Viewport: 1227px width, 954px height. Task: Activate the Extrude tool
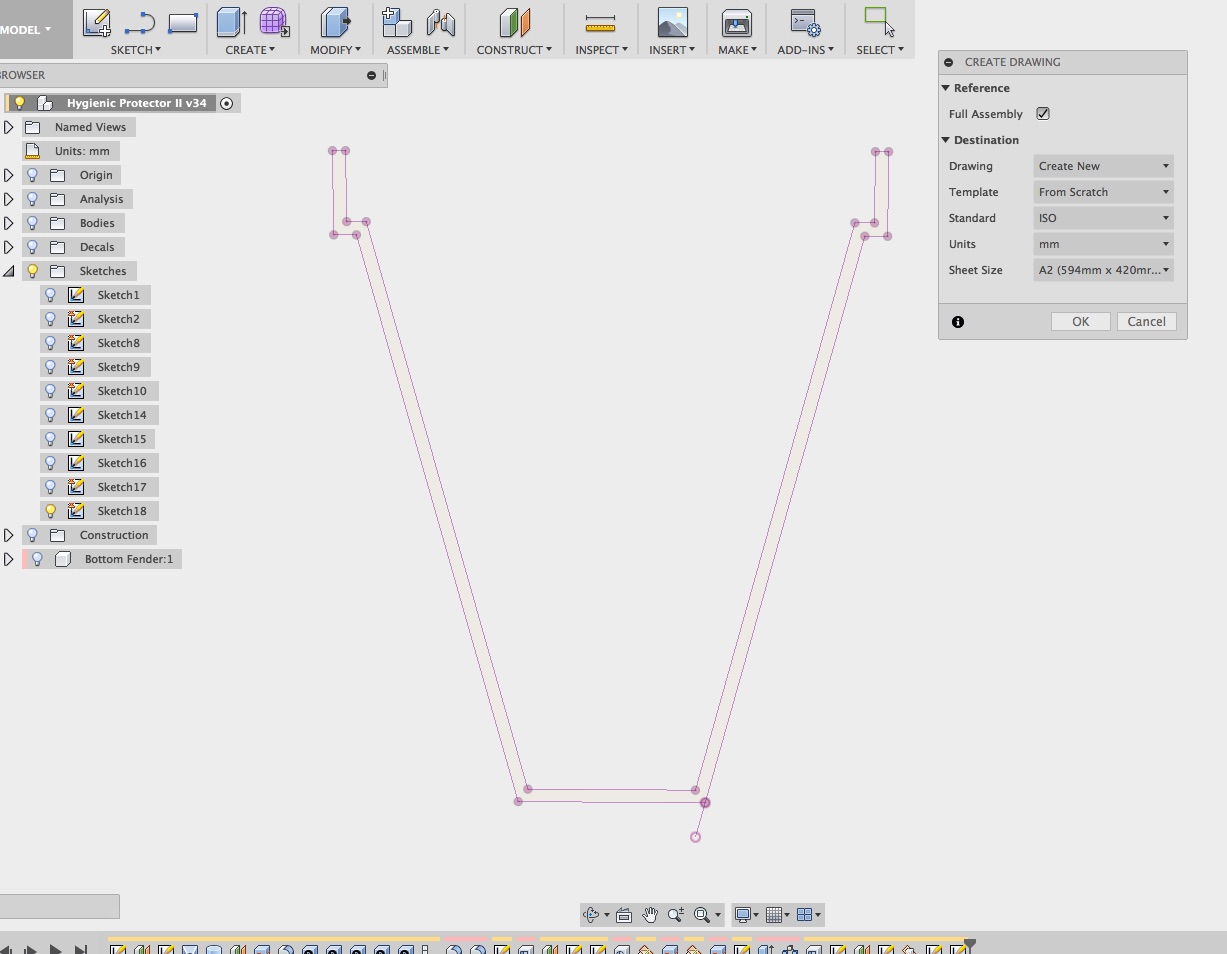click(231, 22)
